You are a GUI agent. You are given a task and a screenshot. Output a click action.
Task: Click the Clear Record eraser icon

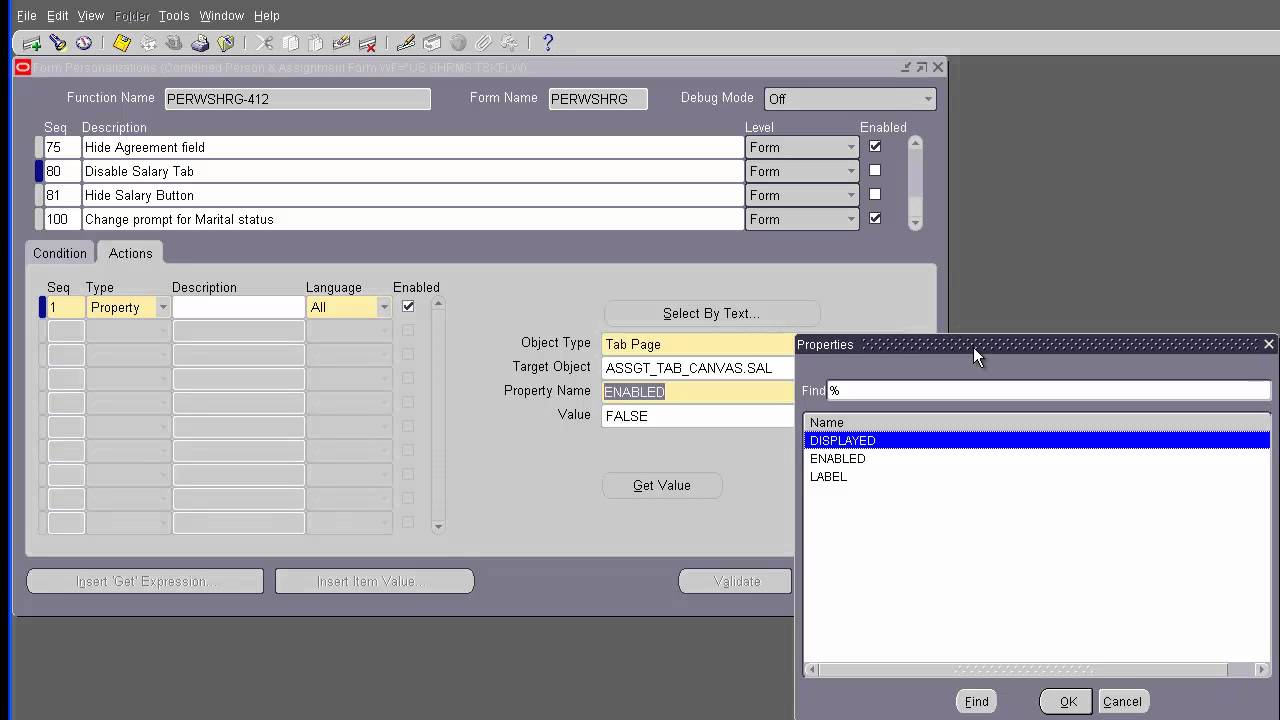point(342,43)
